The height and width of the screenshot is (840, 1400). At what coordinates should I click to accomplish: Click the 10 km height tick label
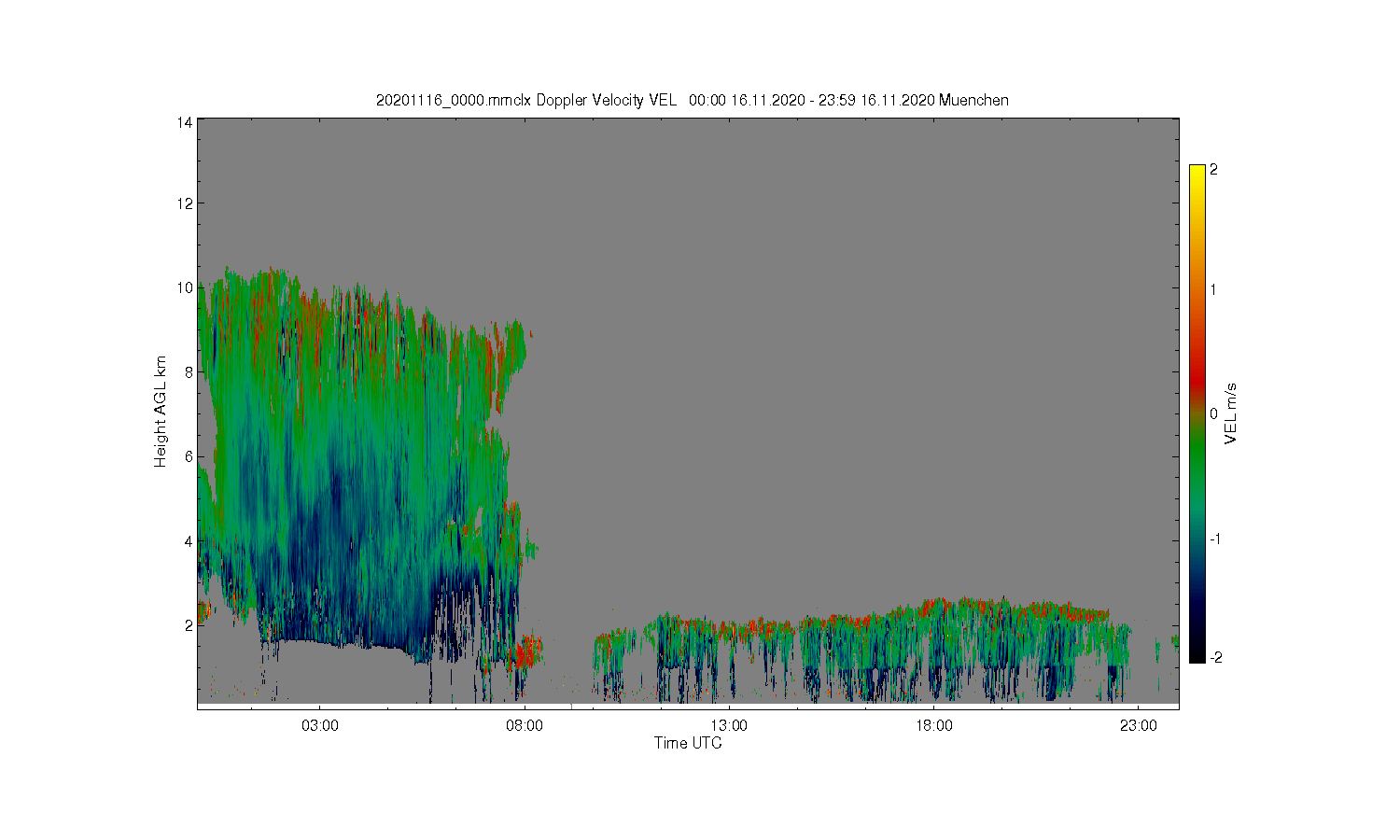click(x=185, y=287)
